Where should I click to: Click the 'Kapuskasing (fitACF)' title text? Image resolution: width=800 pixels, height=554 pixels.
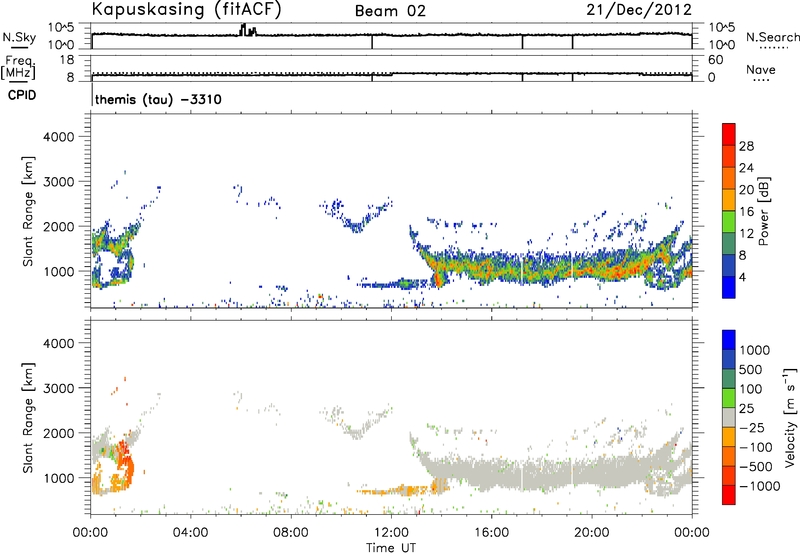pyautogui.click(x=186, y=10)
